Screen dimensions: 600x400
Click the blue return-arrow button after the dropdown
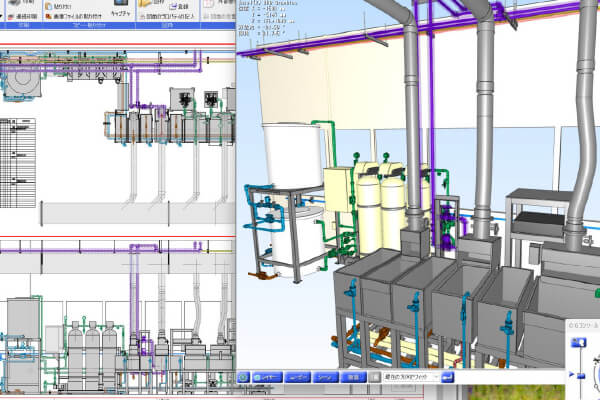(447, 377)
